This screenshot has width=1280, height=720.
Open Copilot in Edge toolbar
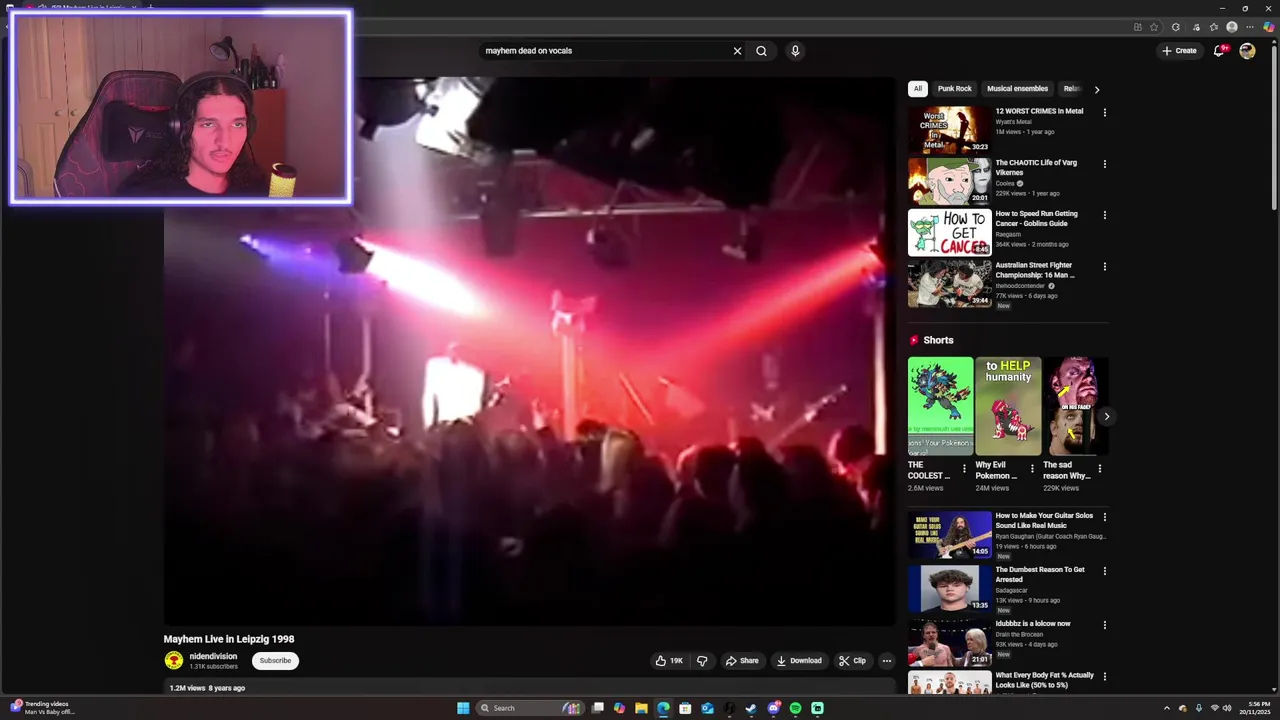(1268, 27)
